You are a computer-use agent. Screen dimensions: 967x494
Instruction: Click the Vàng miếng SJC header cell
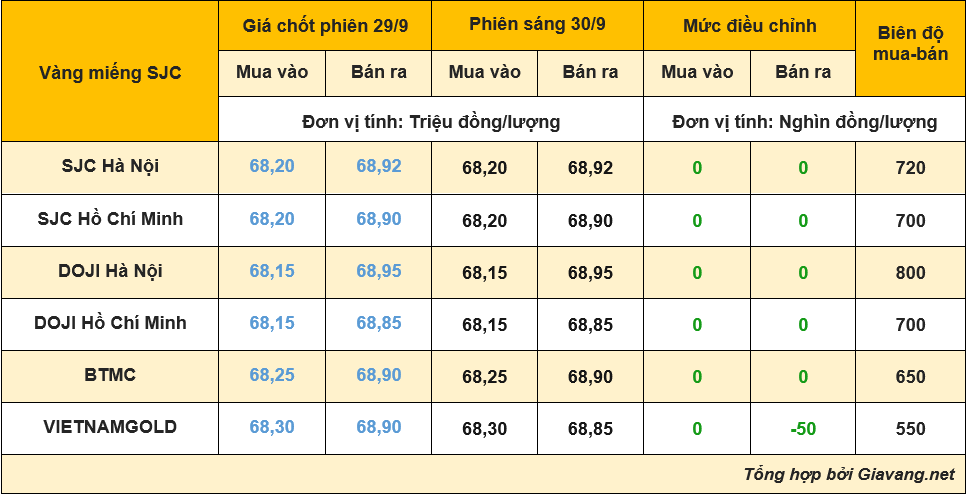[x=110, y=72]
